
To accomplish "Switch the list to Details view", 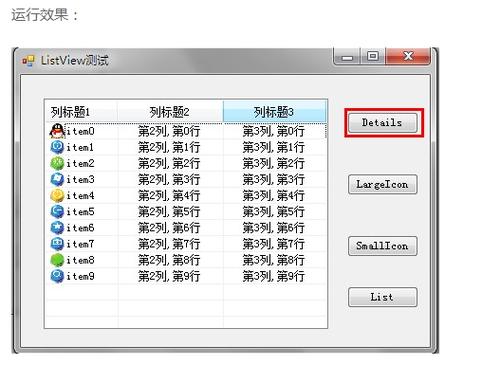I will (x=383, y=123).
